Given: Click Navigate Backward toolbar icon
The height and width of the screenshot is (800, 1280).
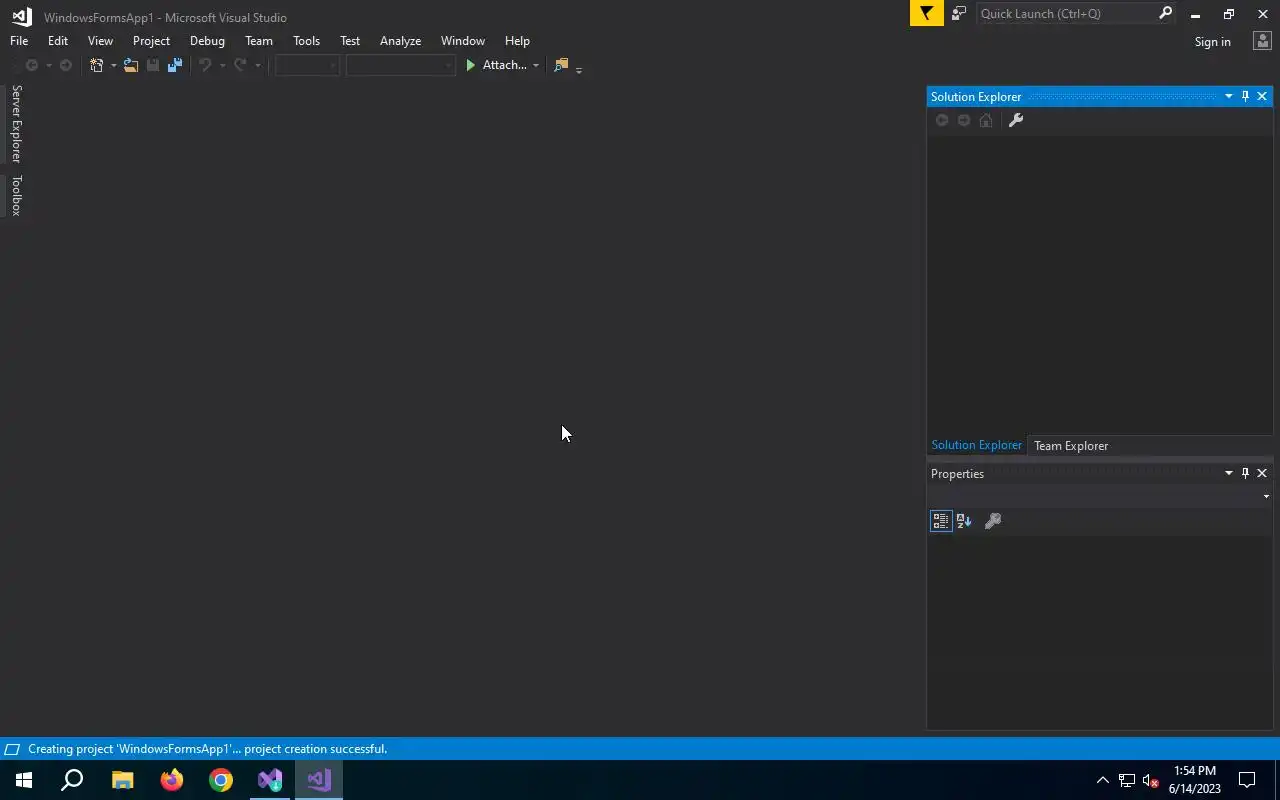Looking at the screenshot, I should 32,65.
